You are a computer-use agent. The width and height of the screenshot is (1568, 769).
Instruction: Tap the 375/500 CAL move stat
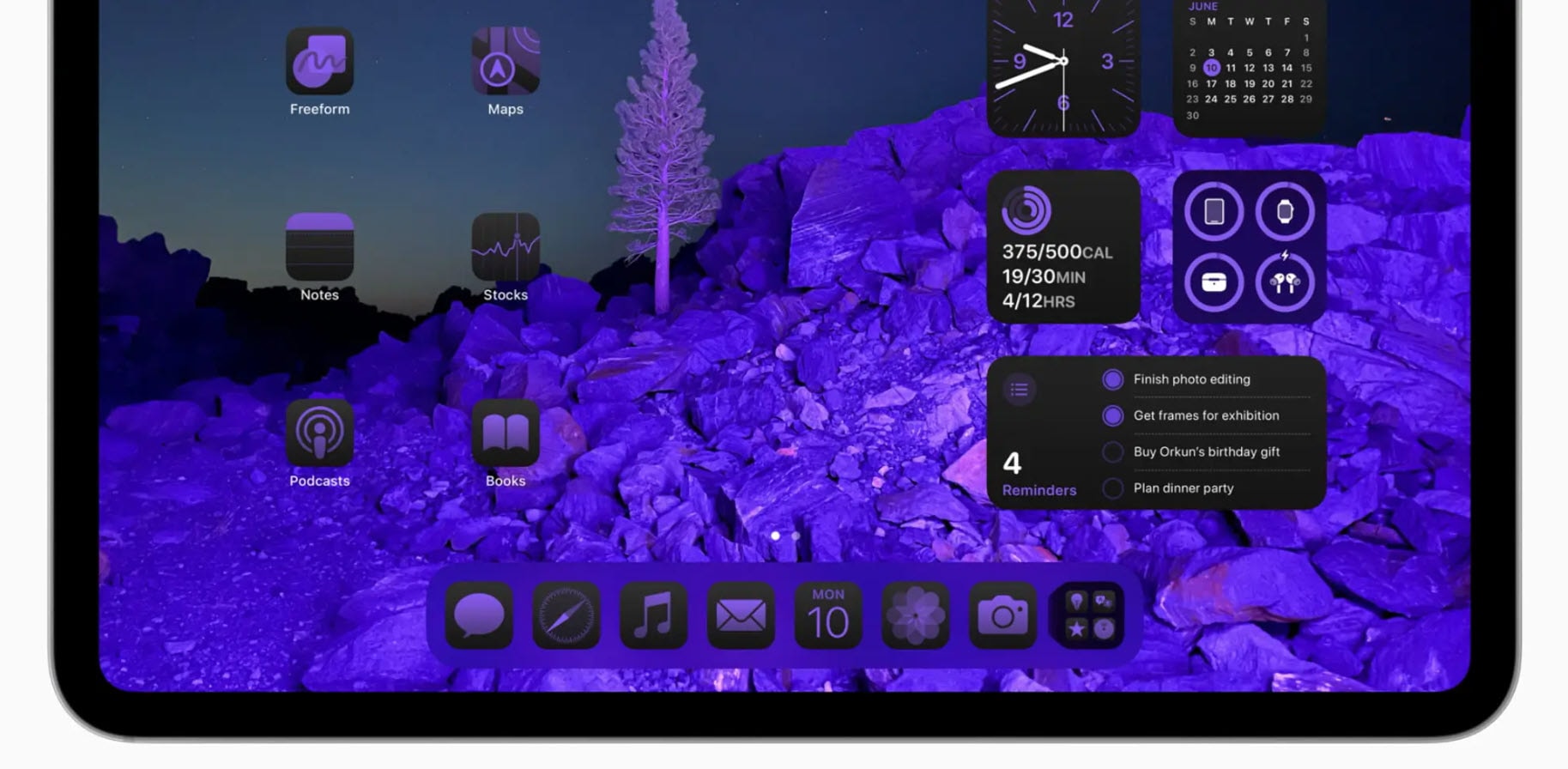click(1057, 252)
